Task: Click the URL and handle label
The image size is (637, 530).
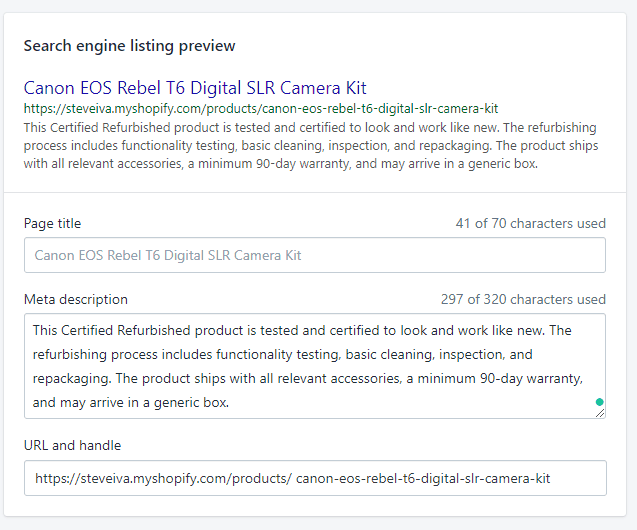Action: 73,446
